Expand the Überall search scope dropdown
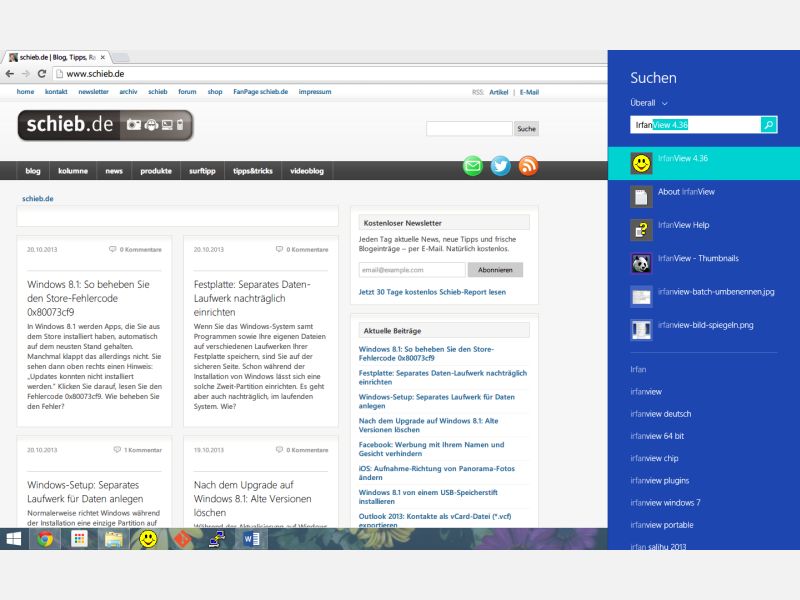800x600 pixels. (648, 103)
